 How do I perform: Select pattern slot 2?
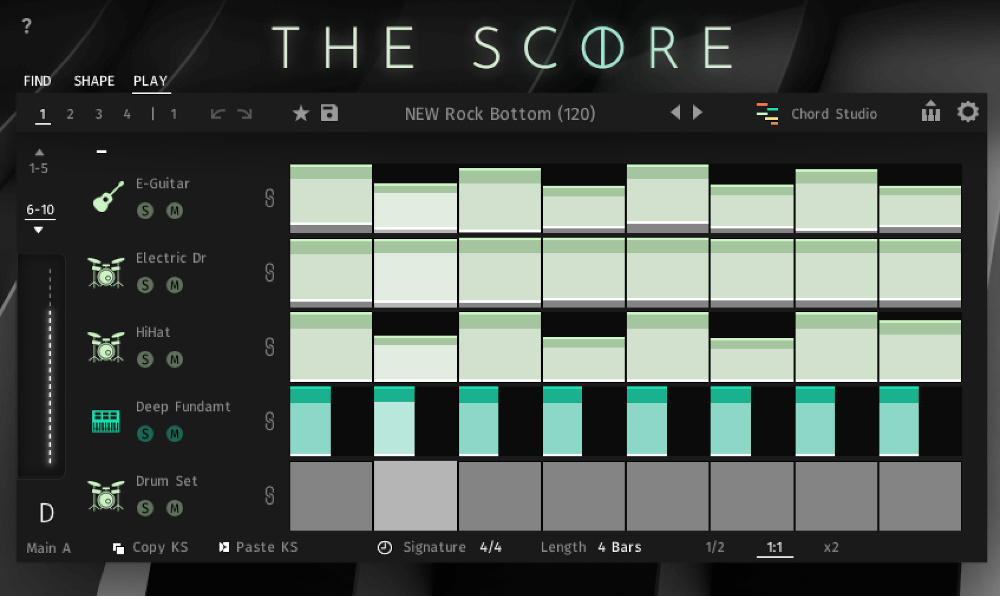tap(70, 114)
